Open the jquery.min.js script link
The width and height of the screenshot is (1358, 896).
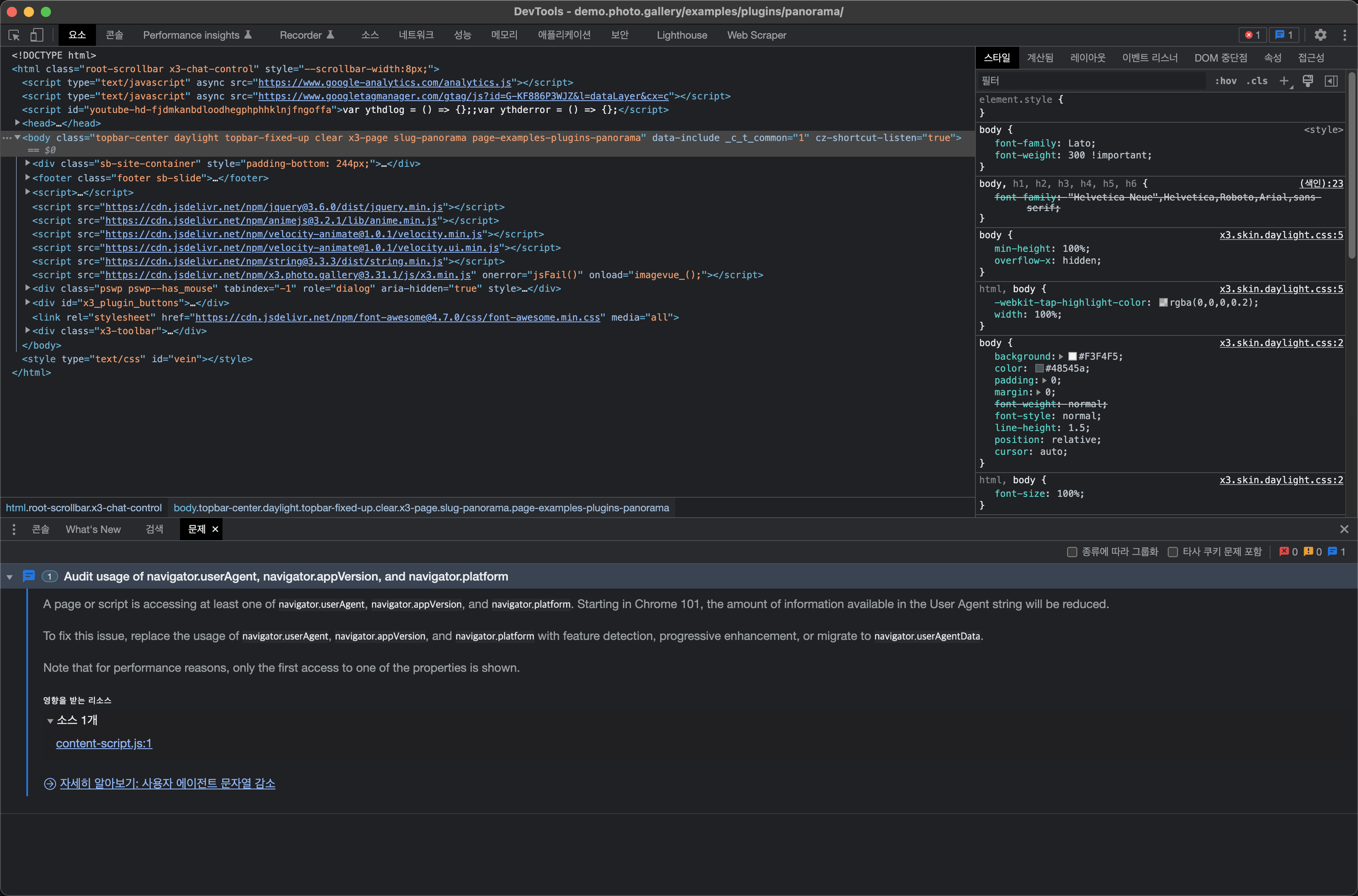pyautogui.click(x=273, y=207)
